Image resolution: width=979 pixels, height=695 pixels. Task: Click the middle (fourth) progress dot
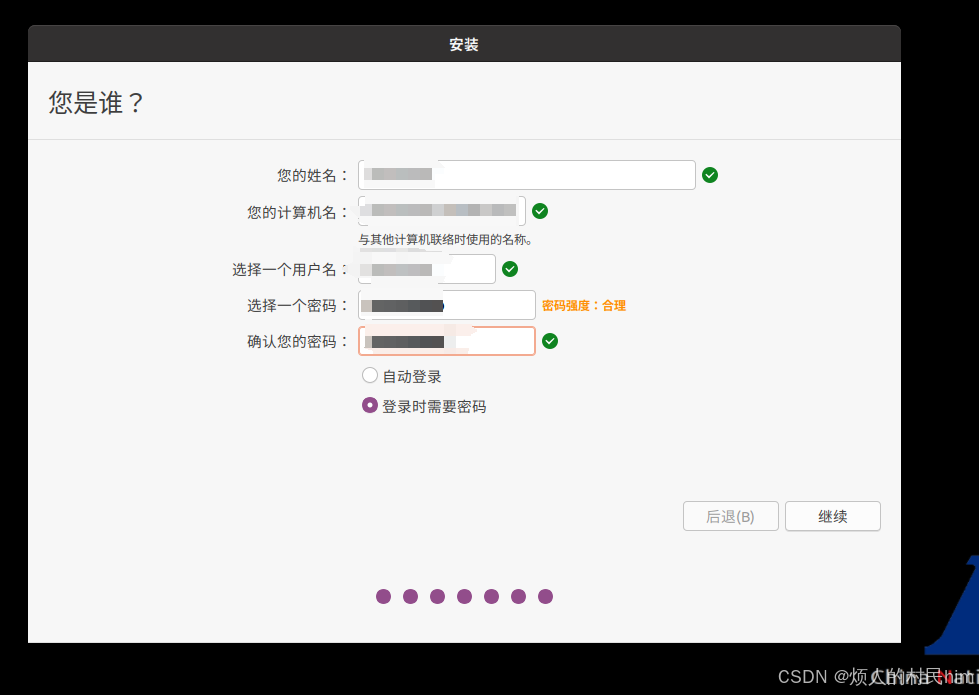point(464,597)
